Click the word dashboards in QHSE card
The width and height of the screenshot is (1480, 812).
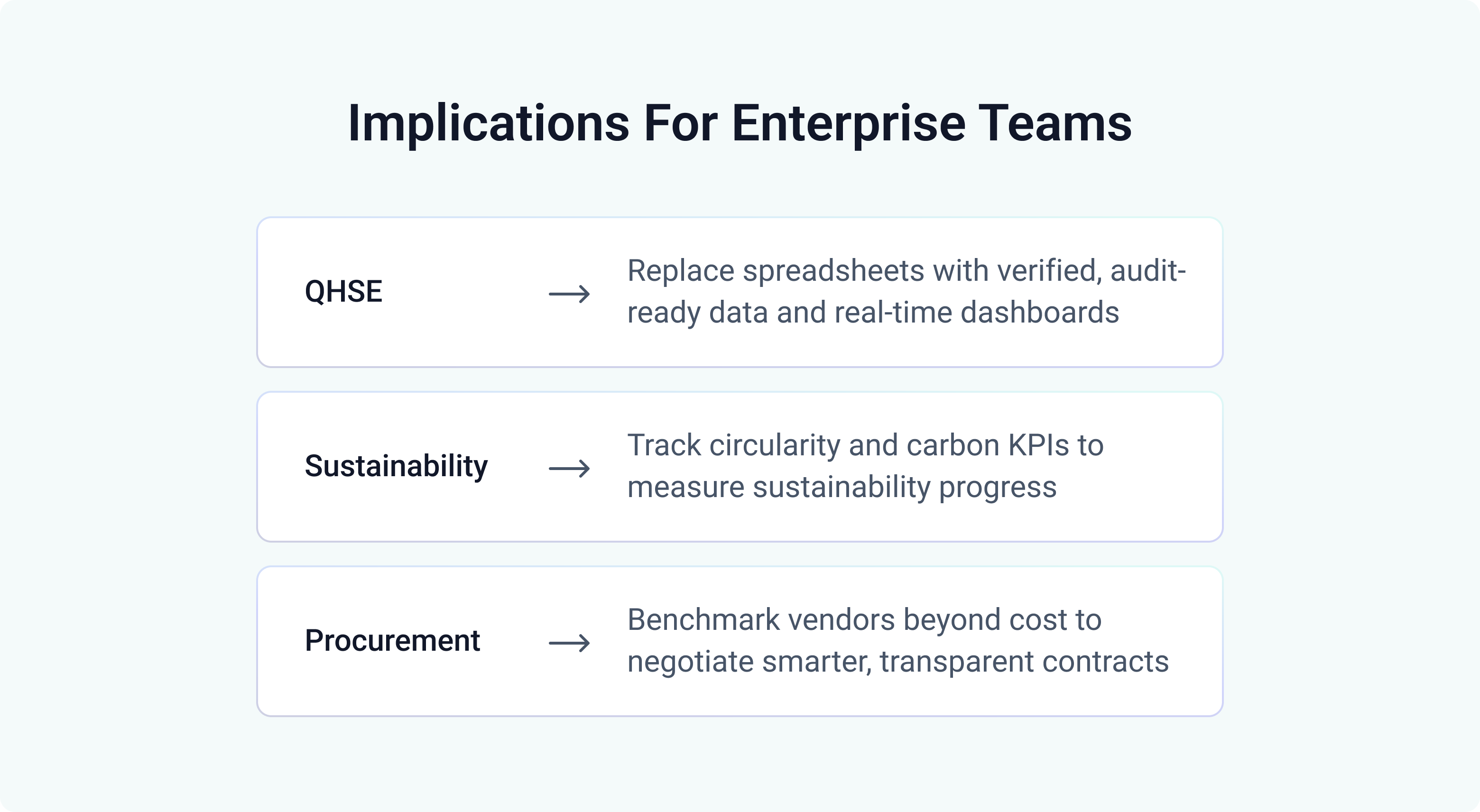coord(1039,313)
